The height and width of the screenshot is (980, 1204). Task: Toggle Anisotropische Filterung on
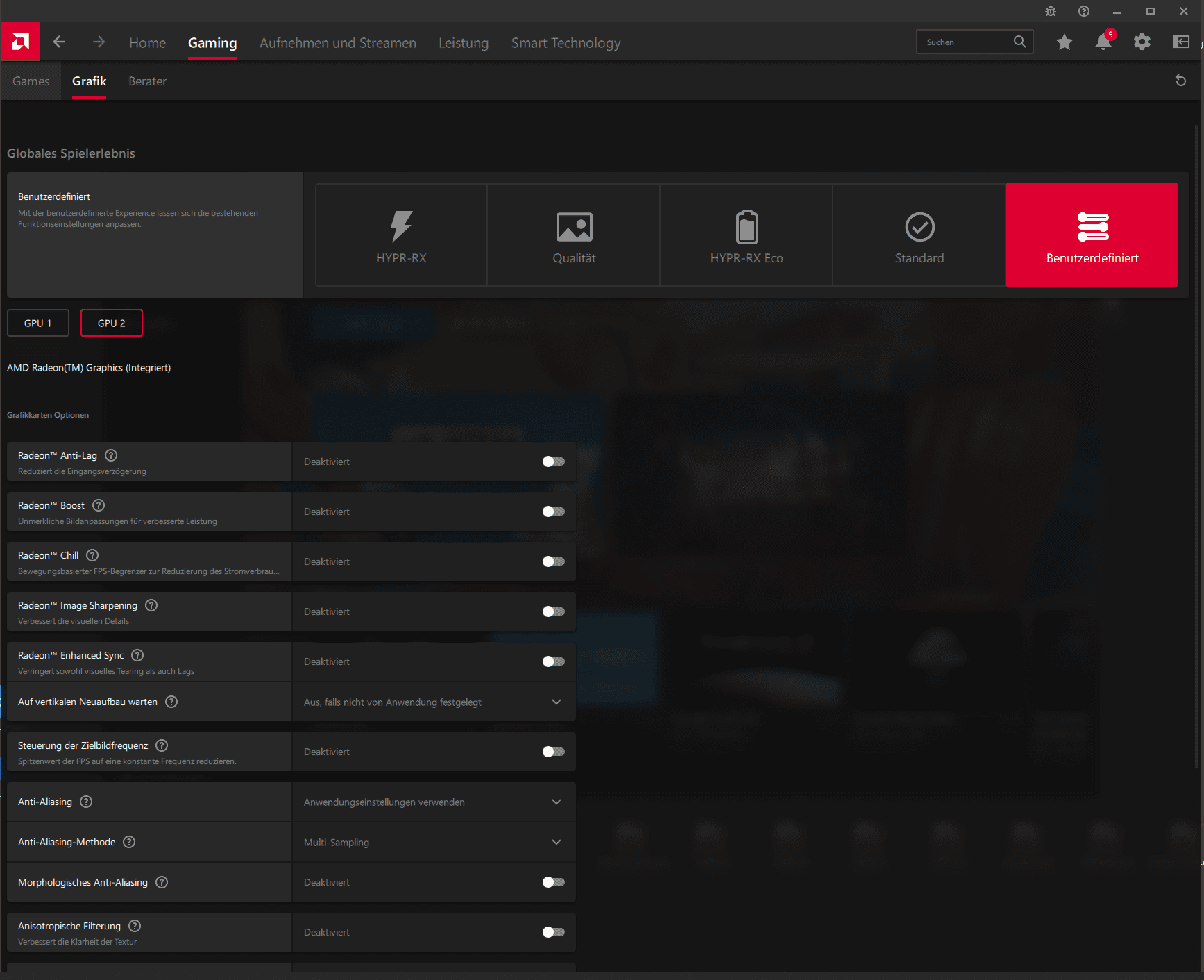pyautogui.click(x=554, y=932)
